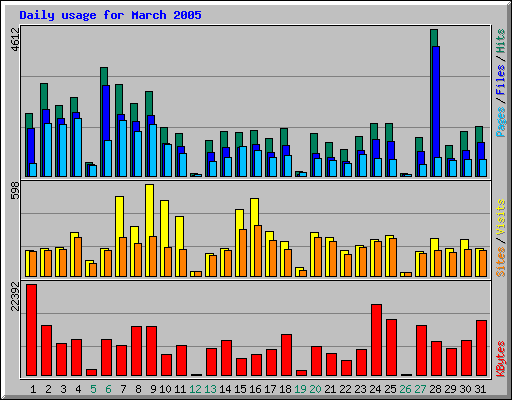Screen dimensions: 512x400
Task: Click the '598' y-axis label
Action: (x=15, y=190)
